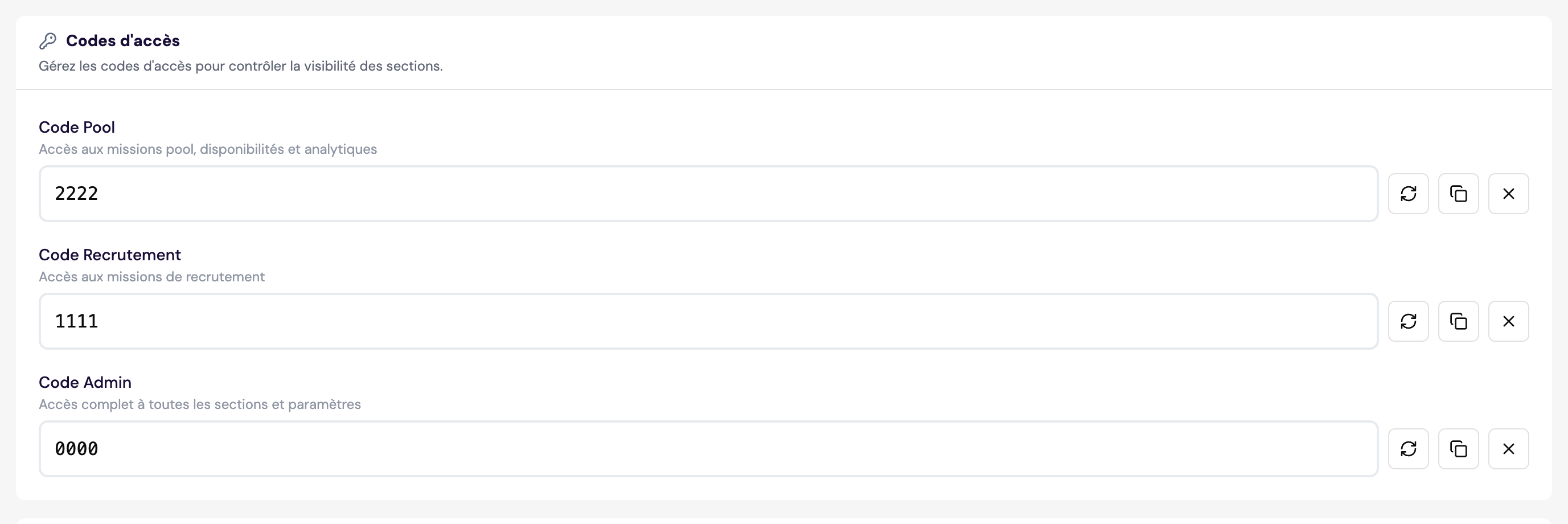Refresh the Code Admin value
1568x524 pixels.
[x=1408, y=449]
